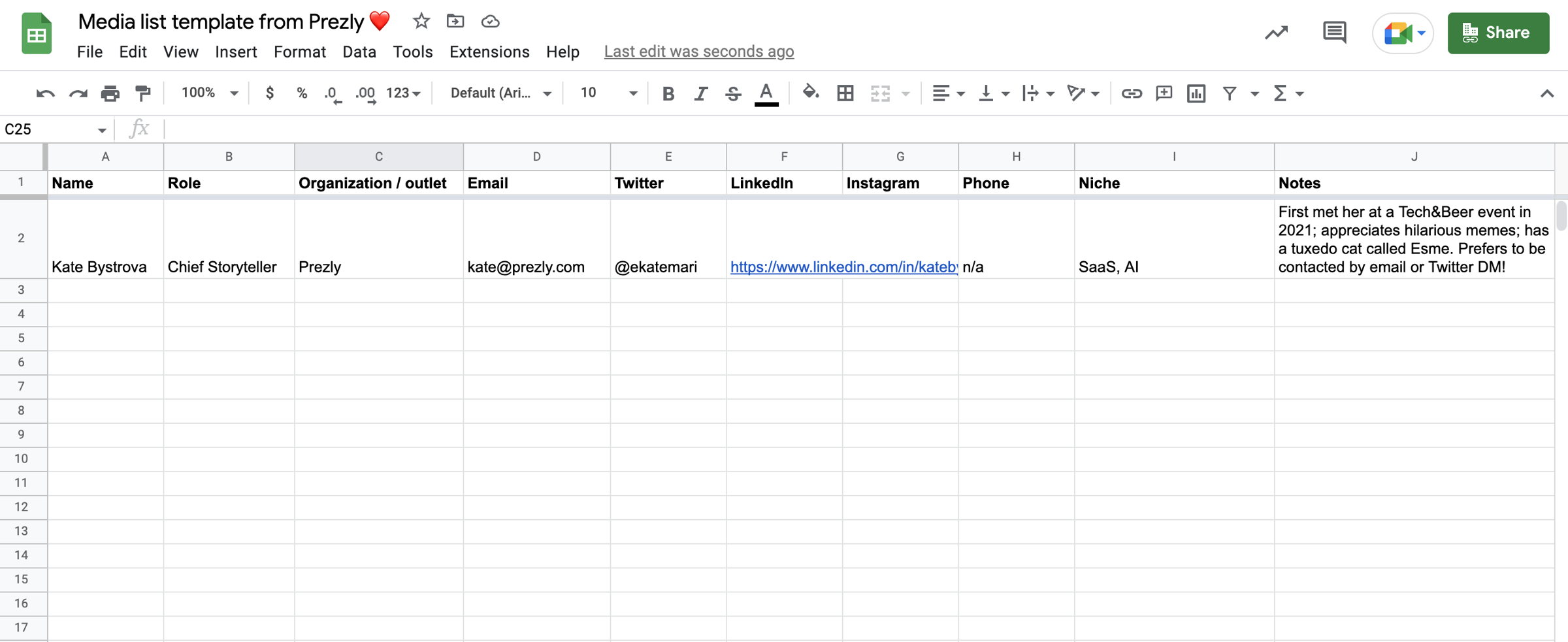Click the red text color indicator

pyautogui.click(x=766, y=93)
